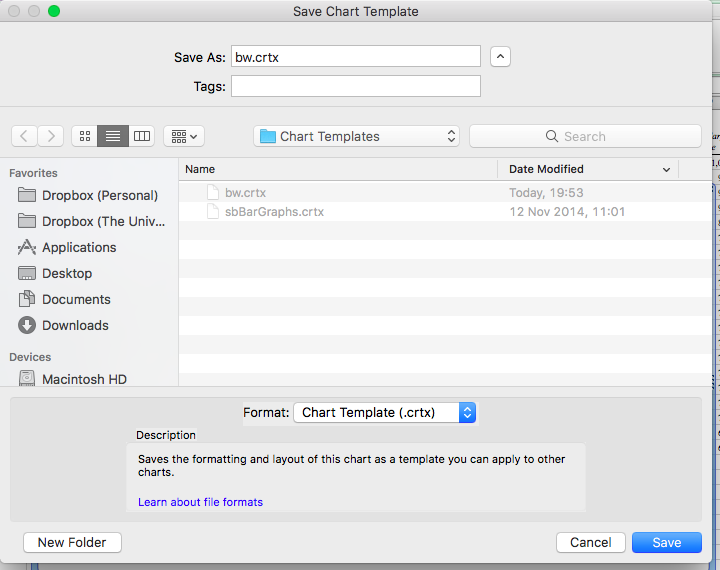The width and height of the screenshot is (720, 570).
Task: Select Dropbox (Personal) in Favorites
Action: pos(99,195)
